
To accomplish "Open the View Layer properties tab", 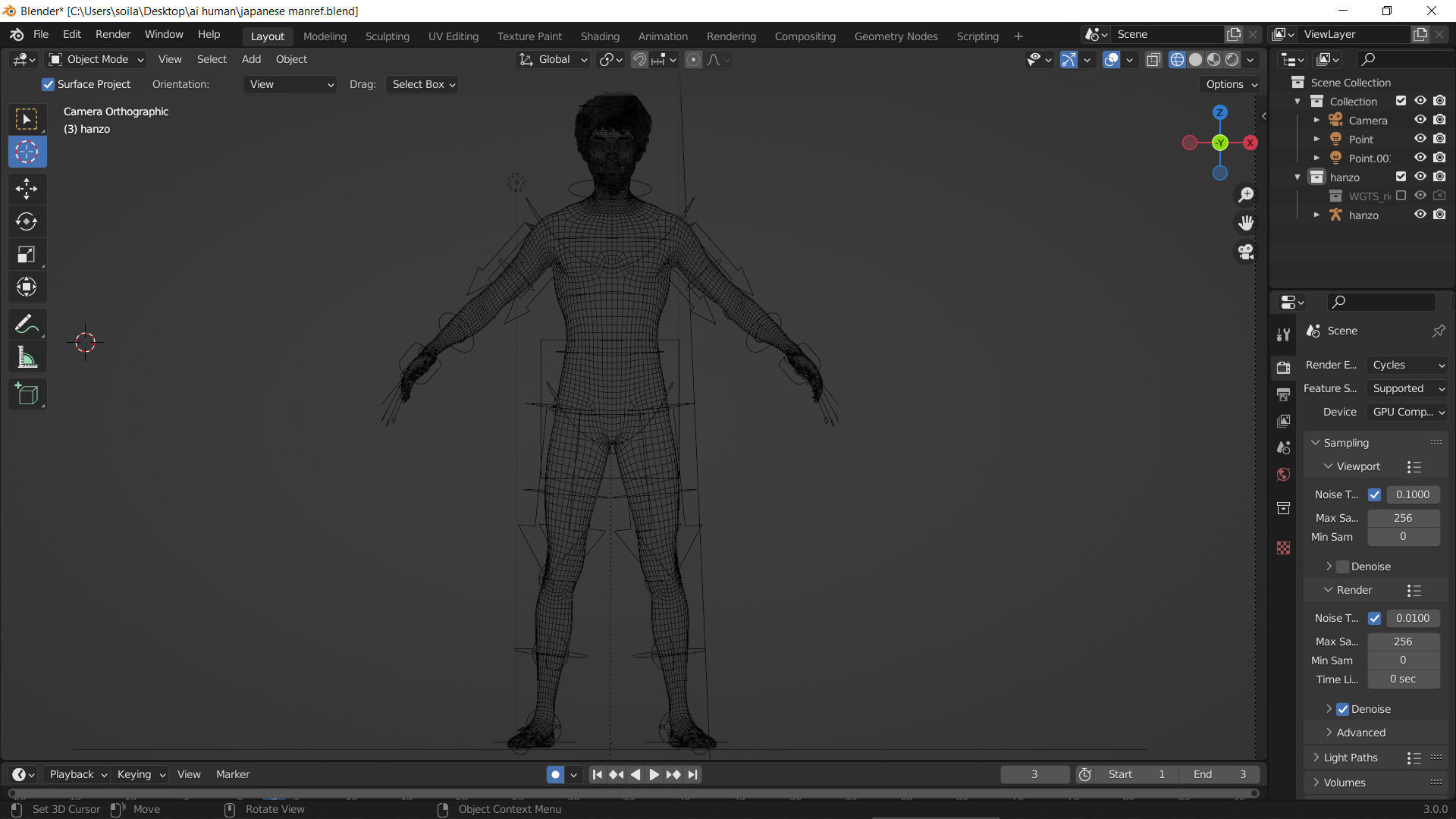I will coord(1283,421).
